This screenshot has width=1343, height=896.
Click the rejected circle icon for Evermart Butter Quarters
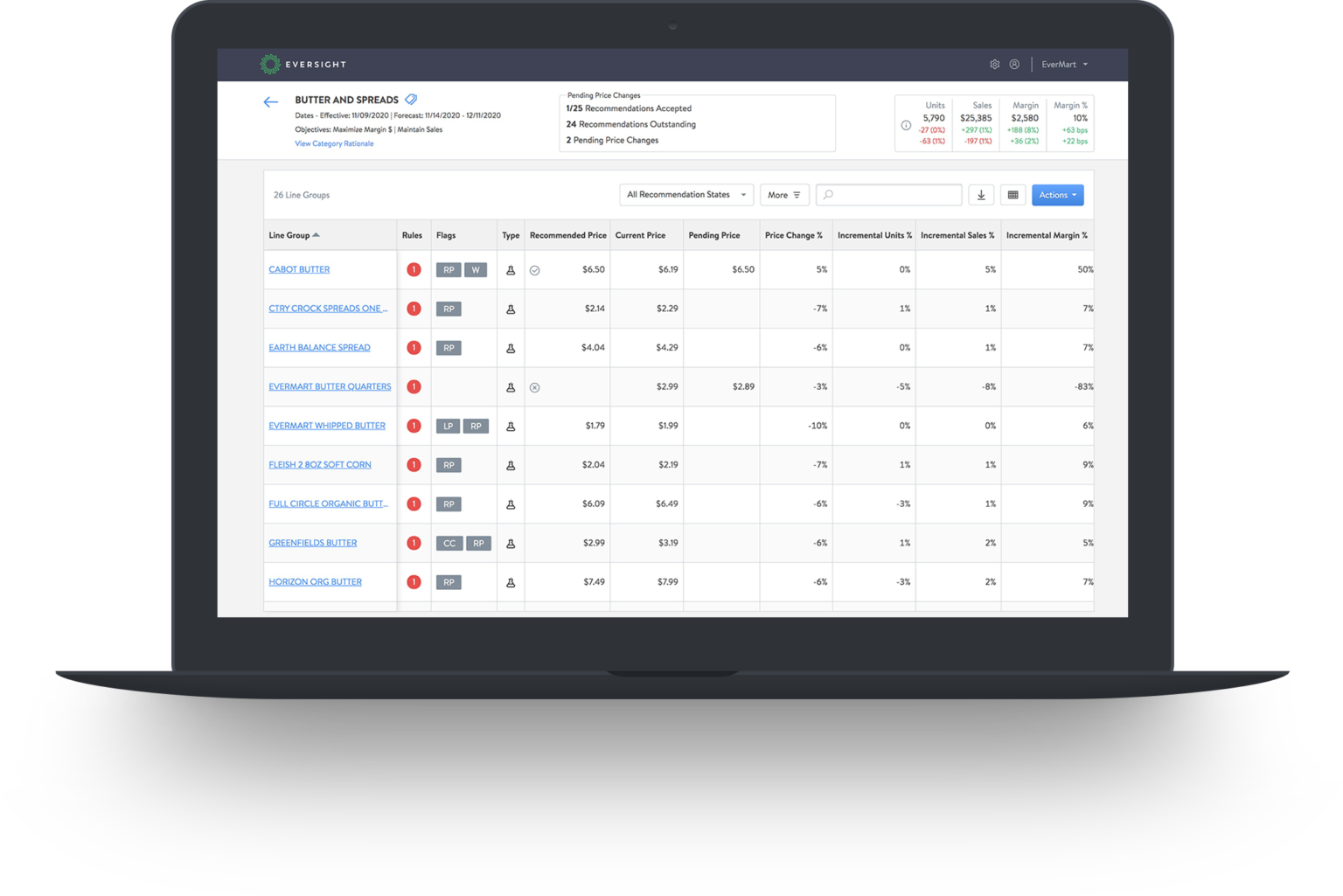pyautogui.click(x=534, y=386)
